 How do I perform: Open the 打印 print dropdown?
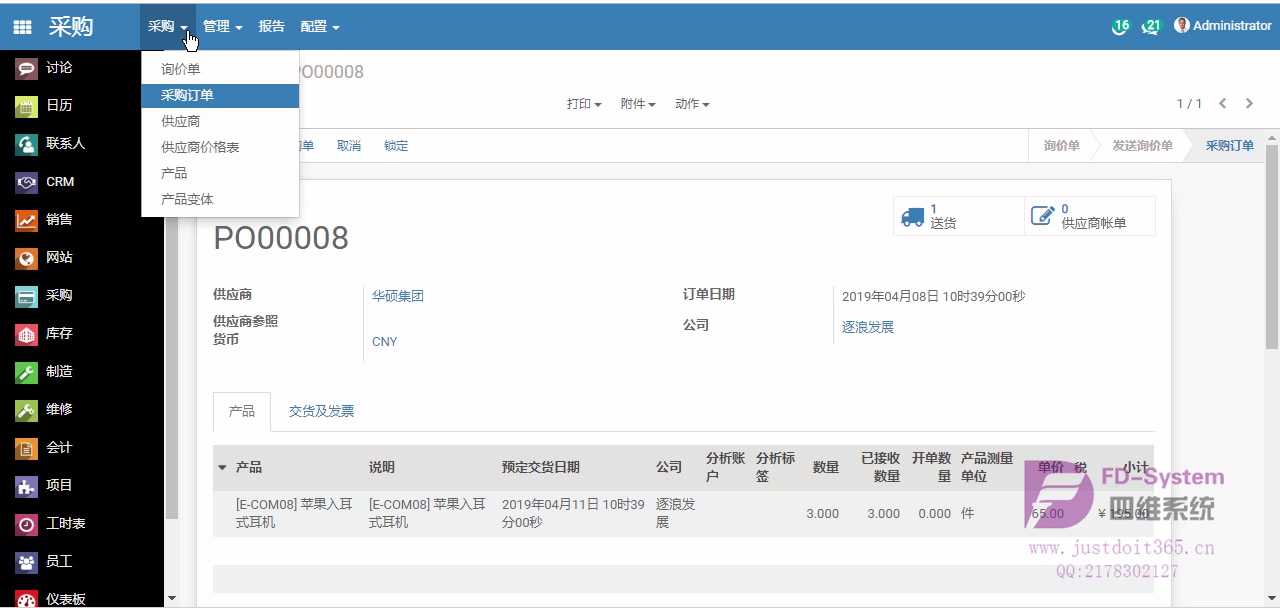coord(583,103)
